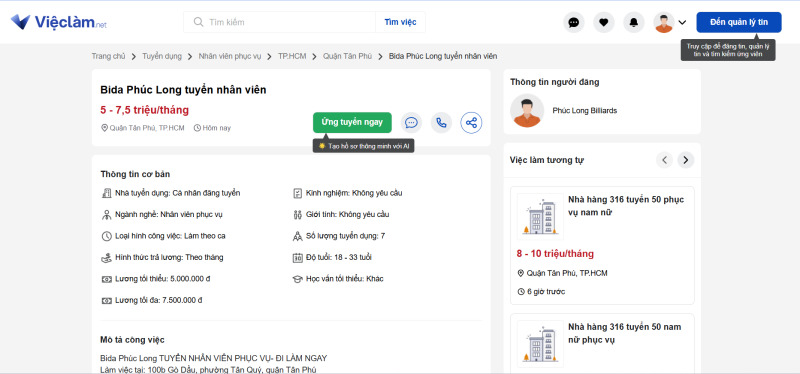
Task: Click the Thông tin cơ bản heading
Action: pyautogui.click(x=135, y=174)
